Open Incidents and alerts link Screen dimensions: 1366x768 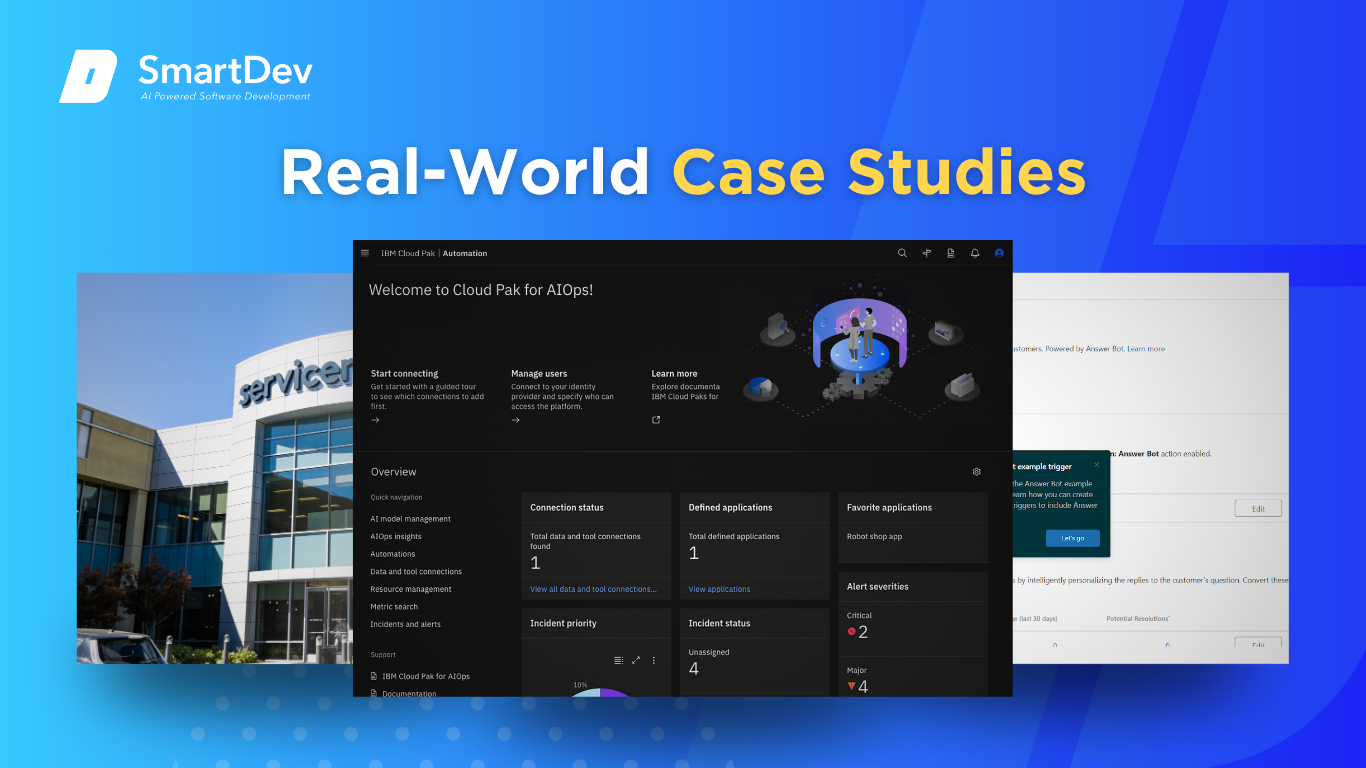click(x=405, y=624)
